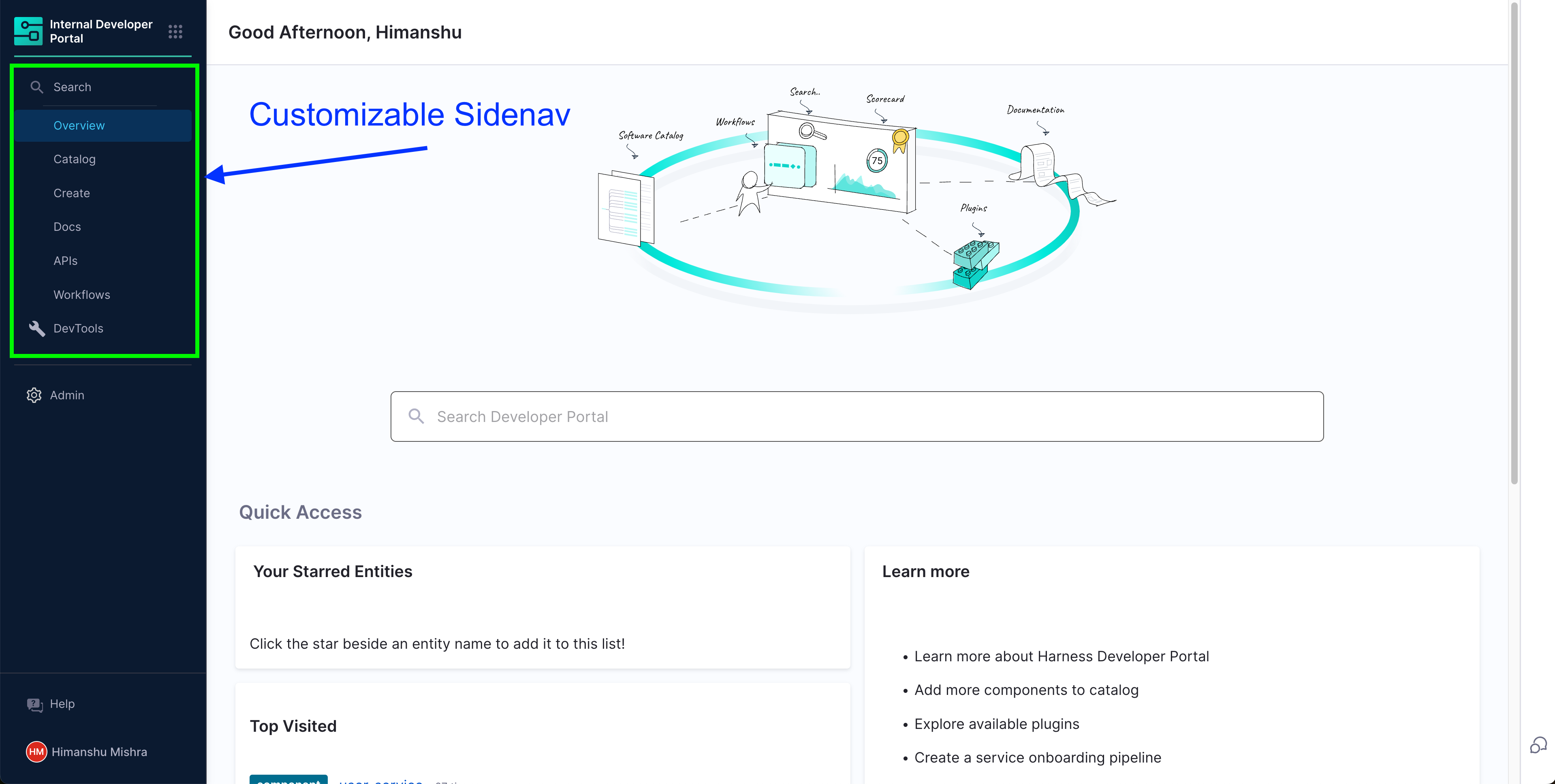Click Explore available plugins item
Viewport: 1555px width, 784px height.
click(996, 724)
